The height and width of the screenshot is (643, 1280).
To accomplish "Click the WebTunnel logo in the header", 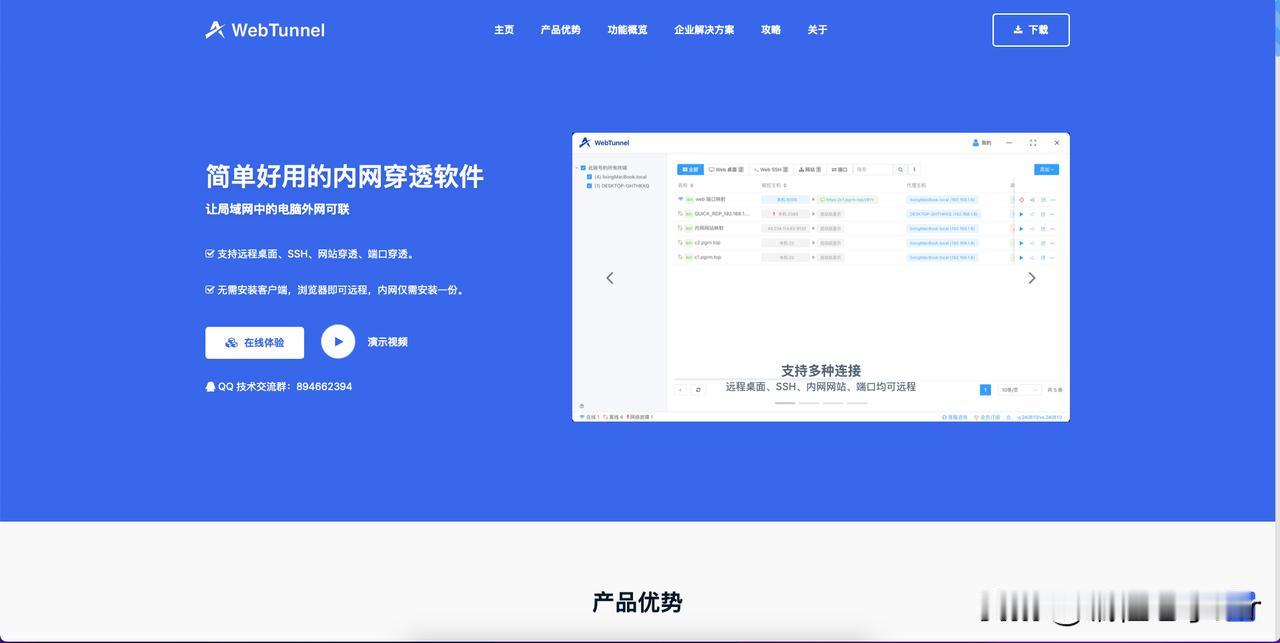I will click(265, 30).
